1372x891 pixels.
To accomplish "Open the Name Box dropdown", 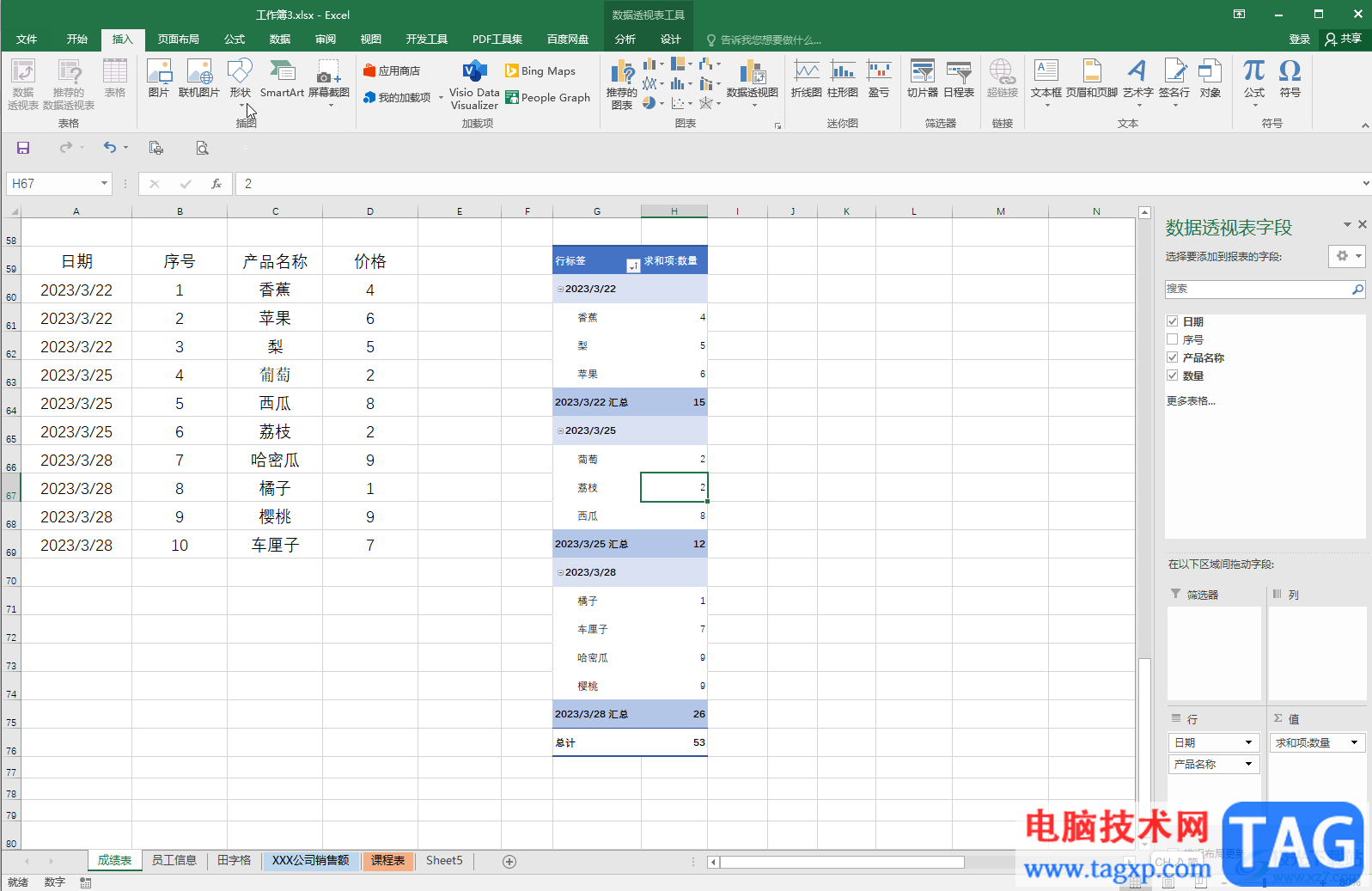I will [104, 184].
